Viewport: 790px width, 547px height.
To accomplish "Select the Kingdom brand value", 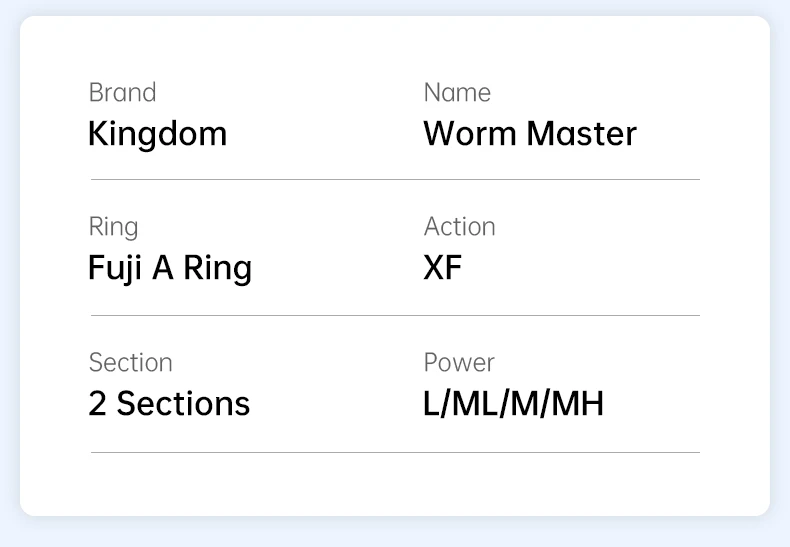I will point(158,135).
